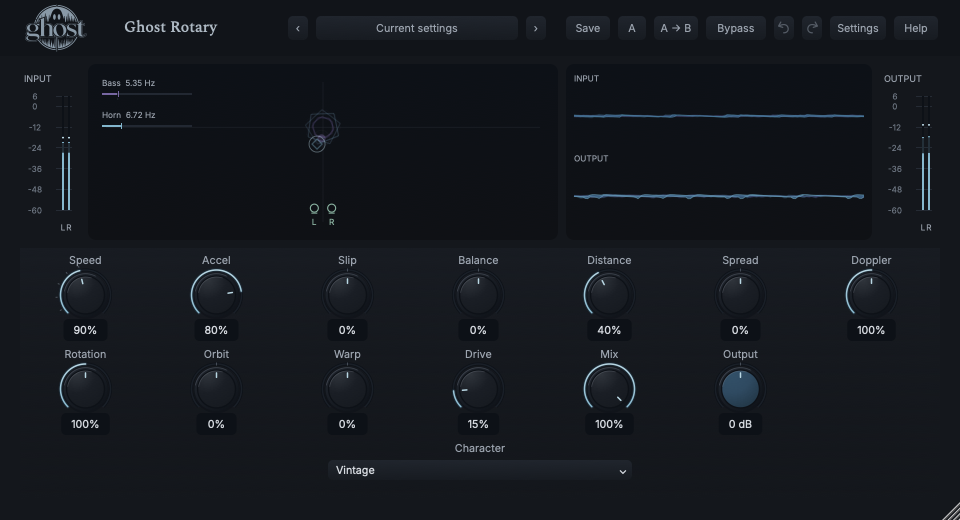Click the Warp 0% value field

tap(347, 424)
